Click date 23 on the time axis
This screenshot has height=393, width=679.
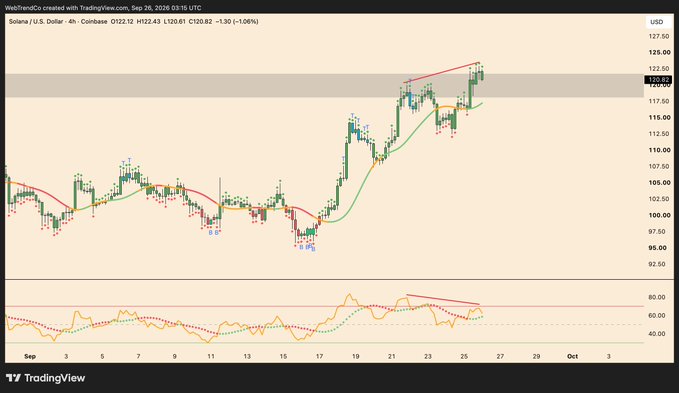[x=428, y=356]
